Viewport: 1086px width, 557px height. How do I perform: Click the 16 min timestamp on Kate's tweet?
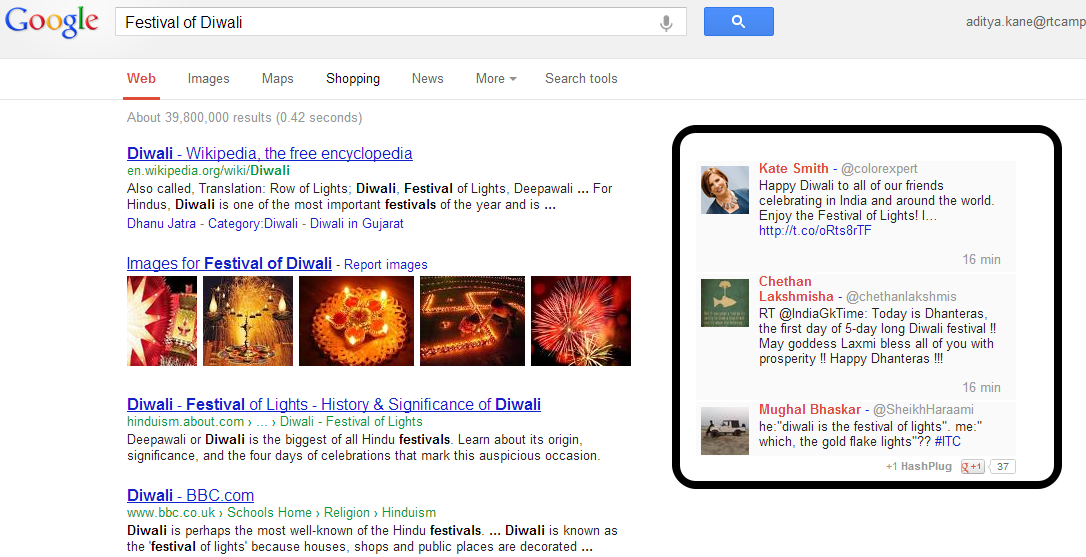point(981,259)
